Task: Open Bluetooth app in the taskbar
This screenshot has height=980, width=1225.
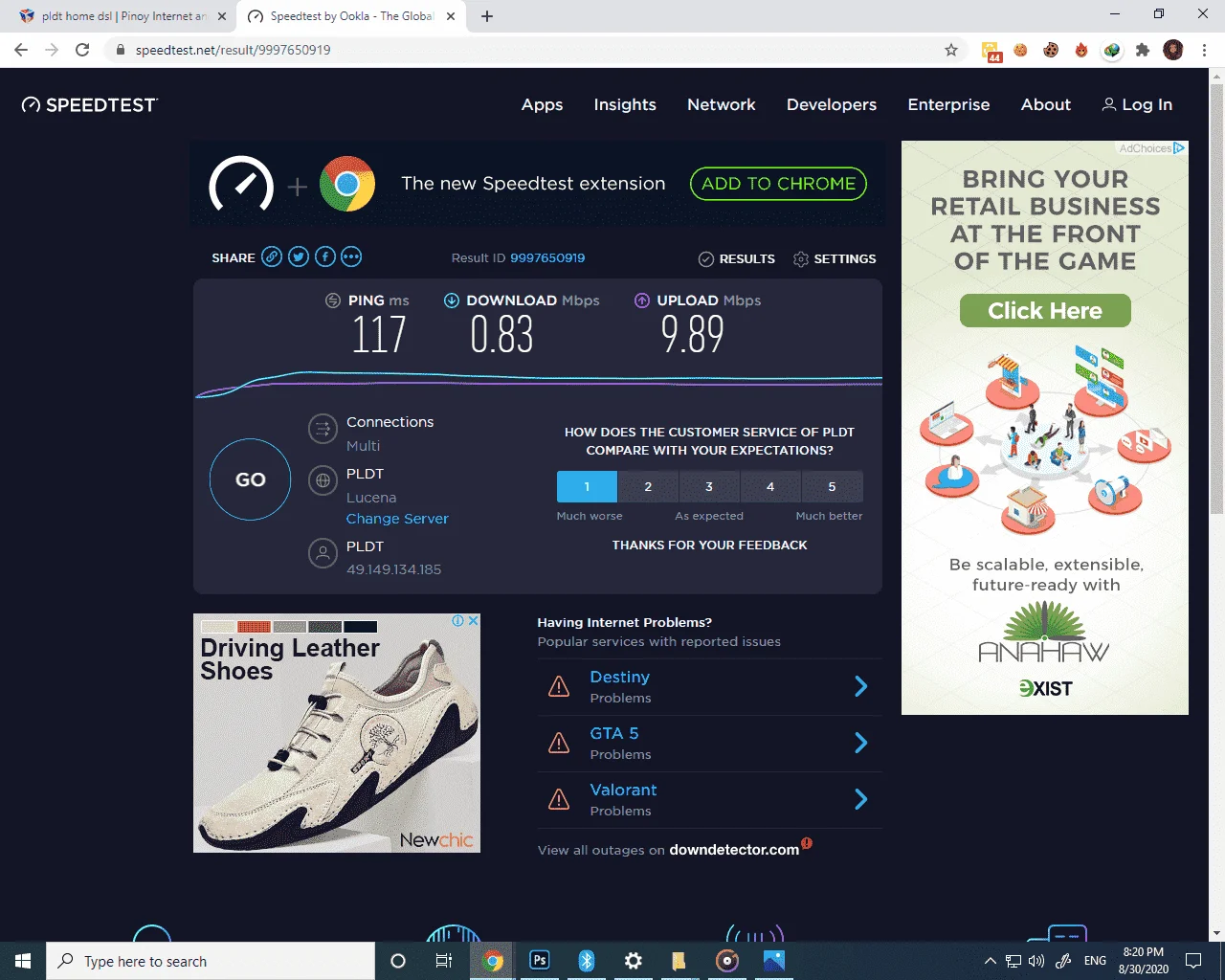Action: tap(587, 961)
